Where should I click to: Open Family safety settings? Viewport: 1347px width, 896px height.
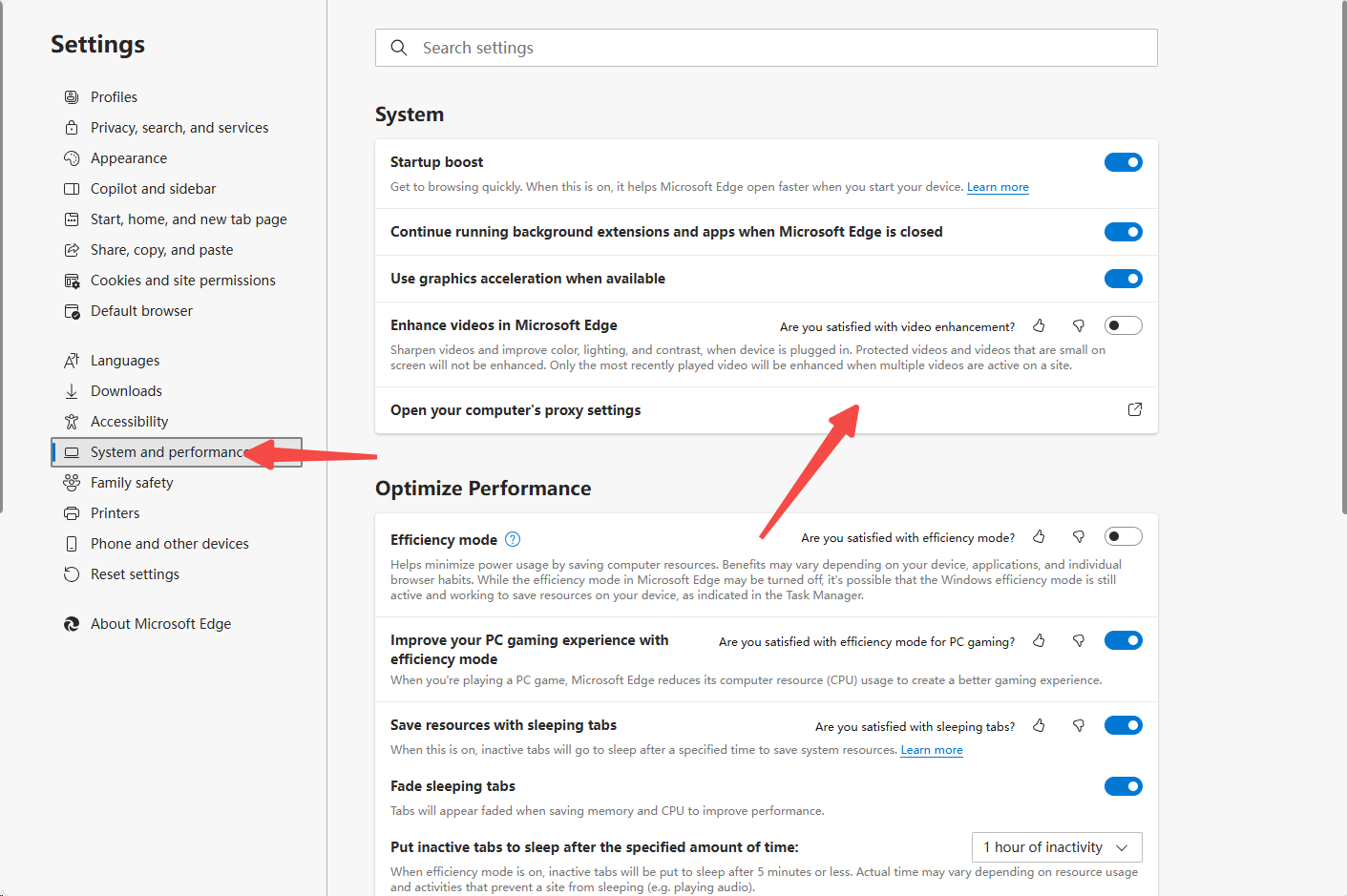[132, 483]
